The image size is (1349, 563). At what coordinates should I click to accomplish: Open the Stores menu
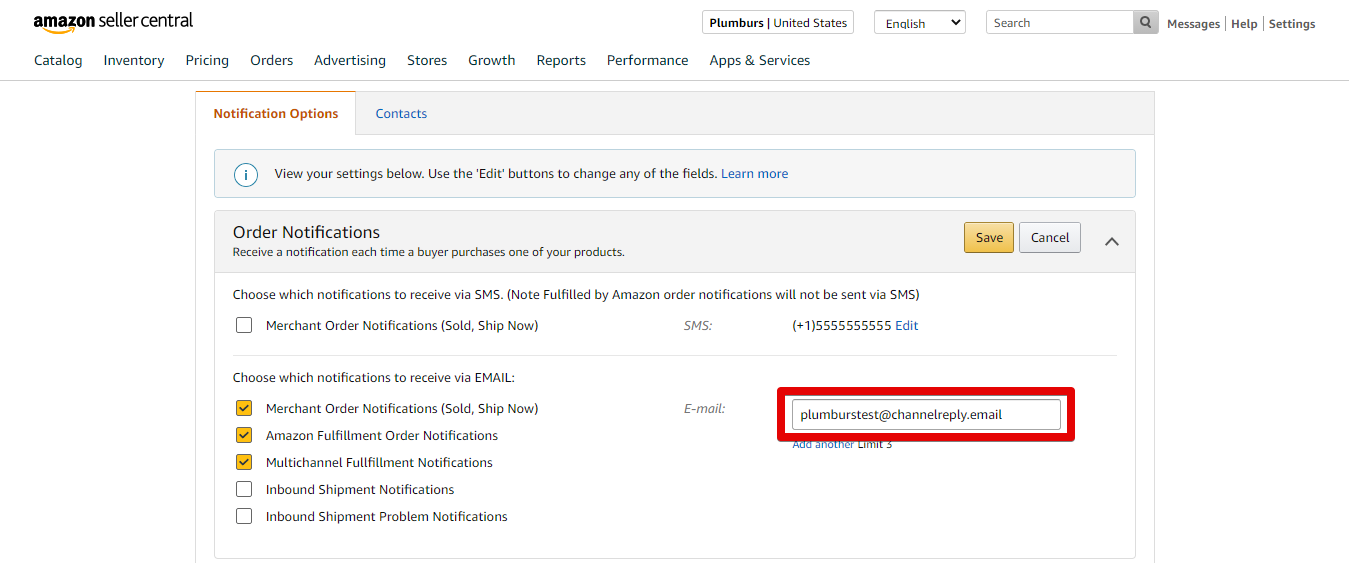pyautogui.click(x=427, y=60)
